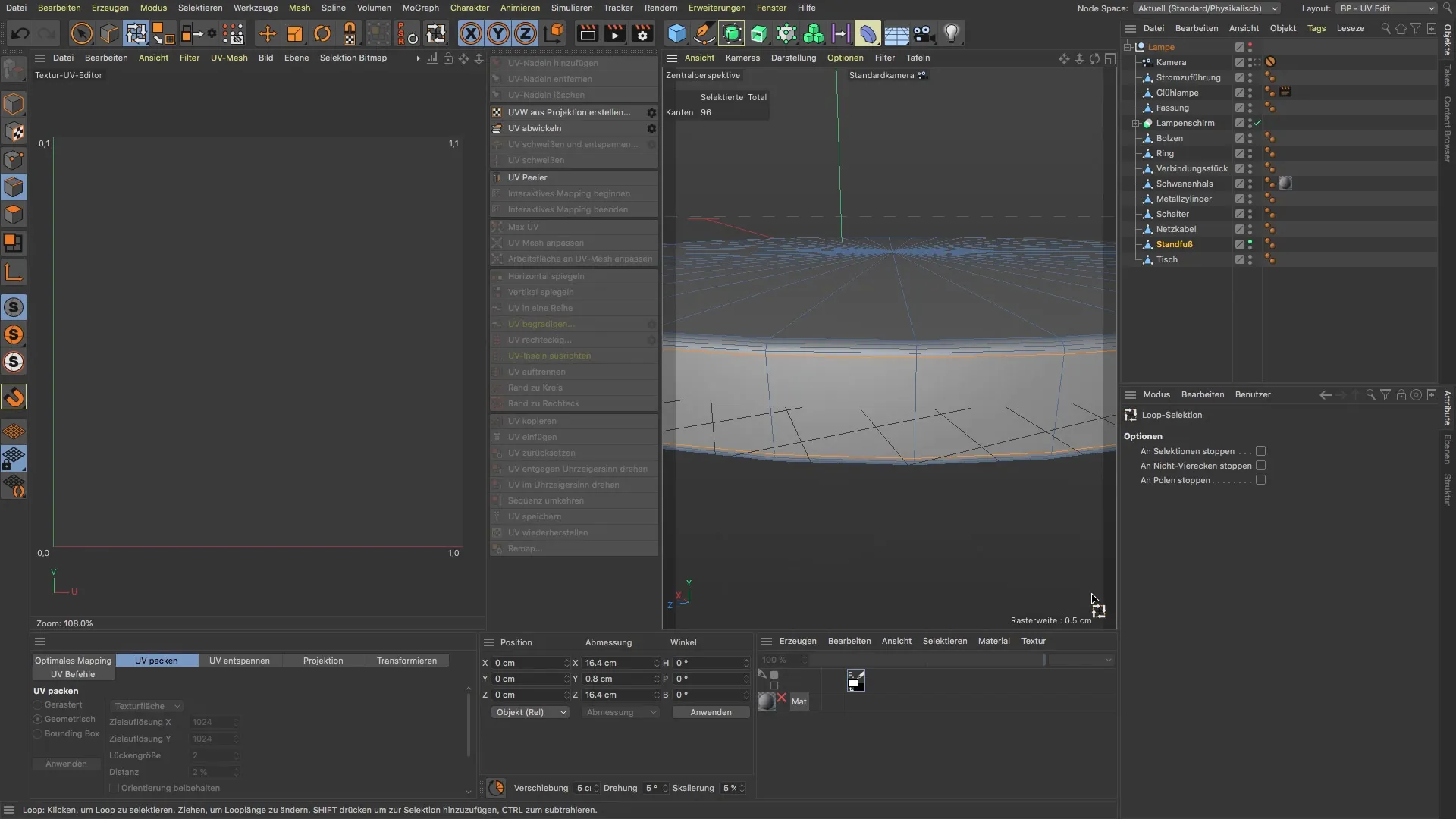Click Anwenden in the coordinates panel
Screen dimensions: 1456x819
click(711, 712)
